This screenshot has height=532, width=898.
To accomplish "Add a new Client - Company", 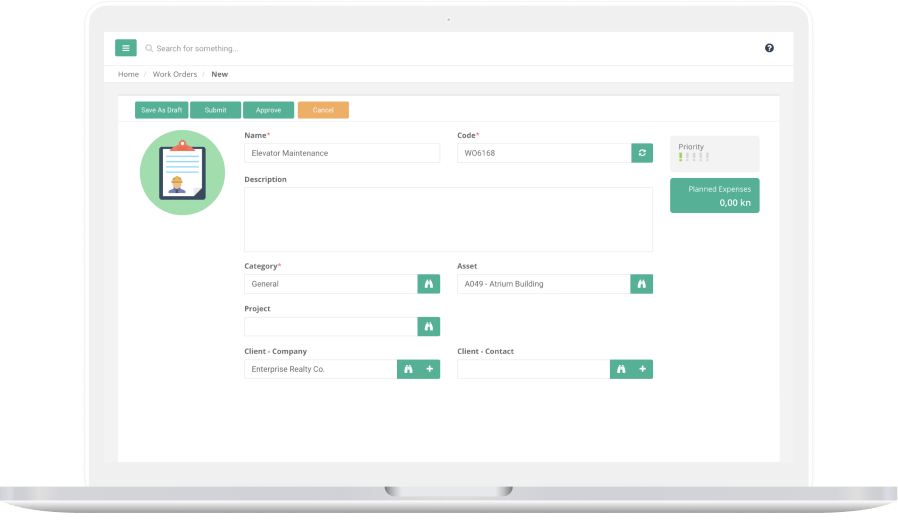I will 430,369.
